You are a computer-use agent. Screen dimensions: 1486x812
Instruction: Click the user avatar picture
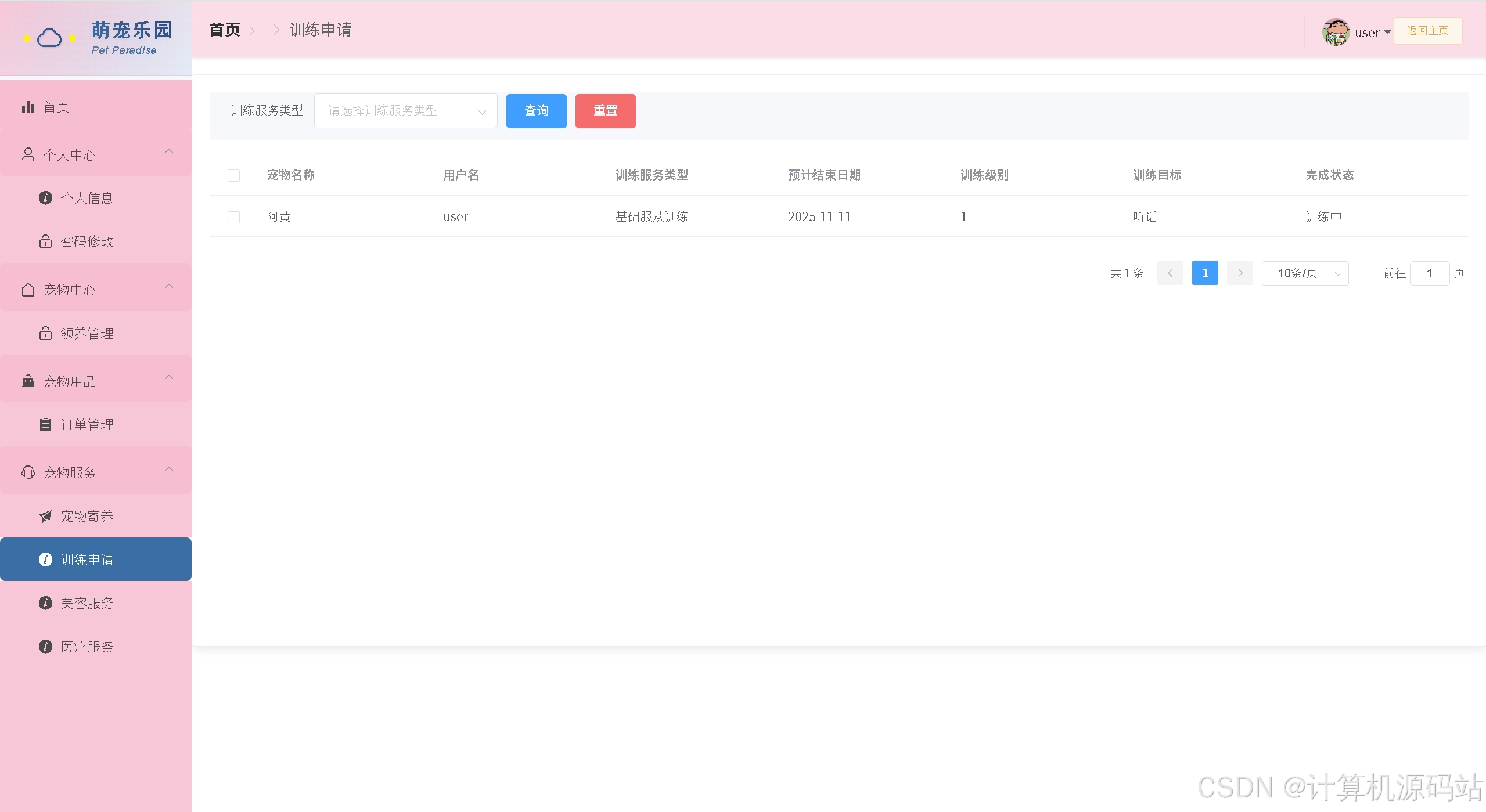coord(1336,32)
